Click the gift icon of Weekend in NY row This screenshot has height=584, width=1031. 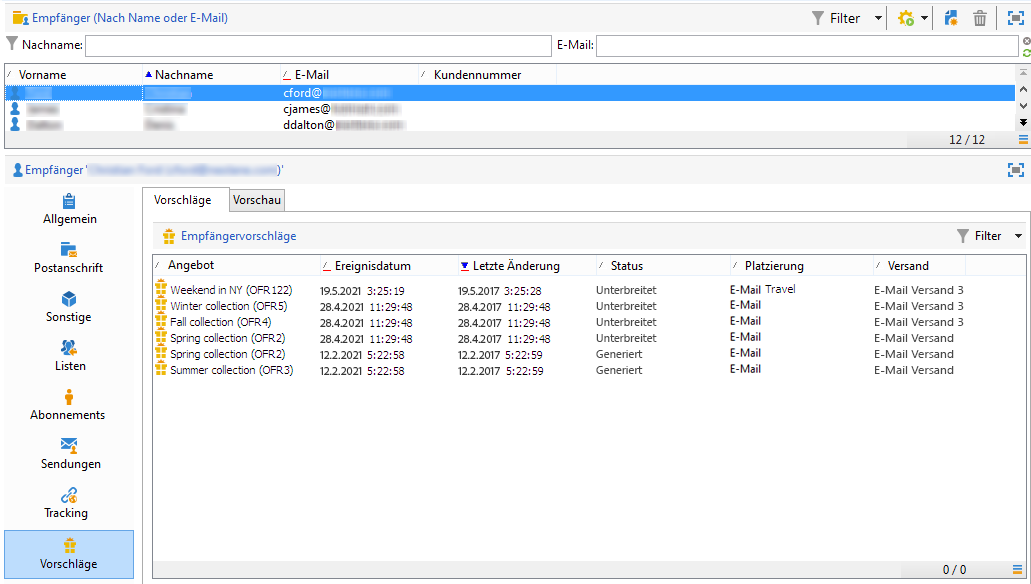pos(160,288)
